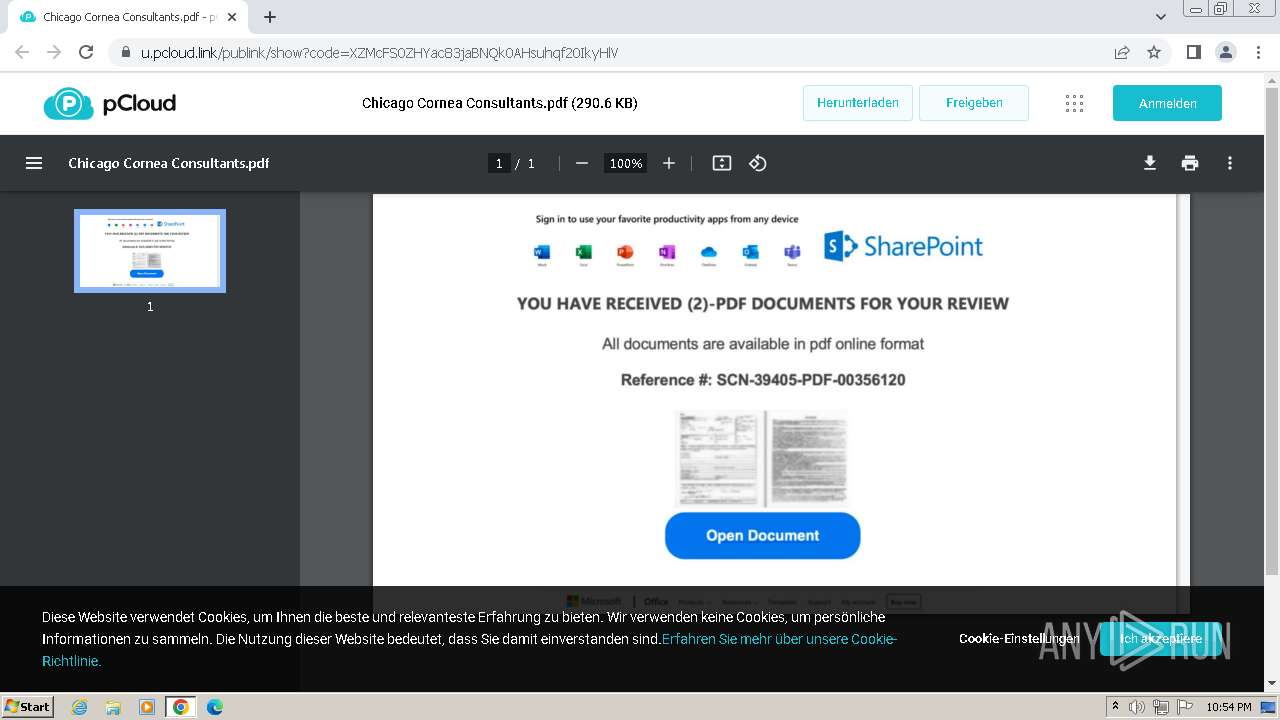This screenshot has height=720, width=1280.
Task: Open Microsoft Edge from the taskbar
Action: tap(215, 707)
